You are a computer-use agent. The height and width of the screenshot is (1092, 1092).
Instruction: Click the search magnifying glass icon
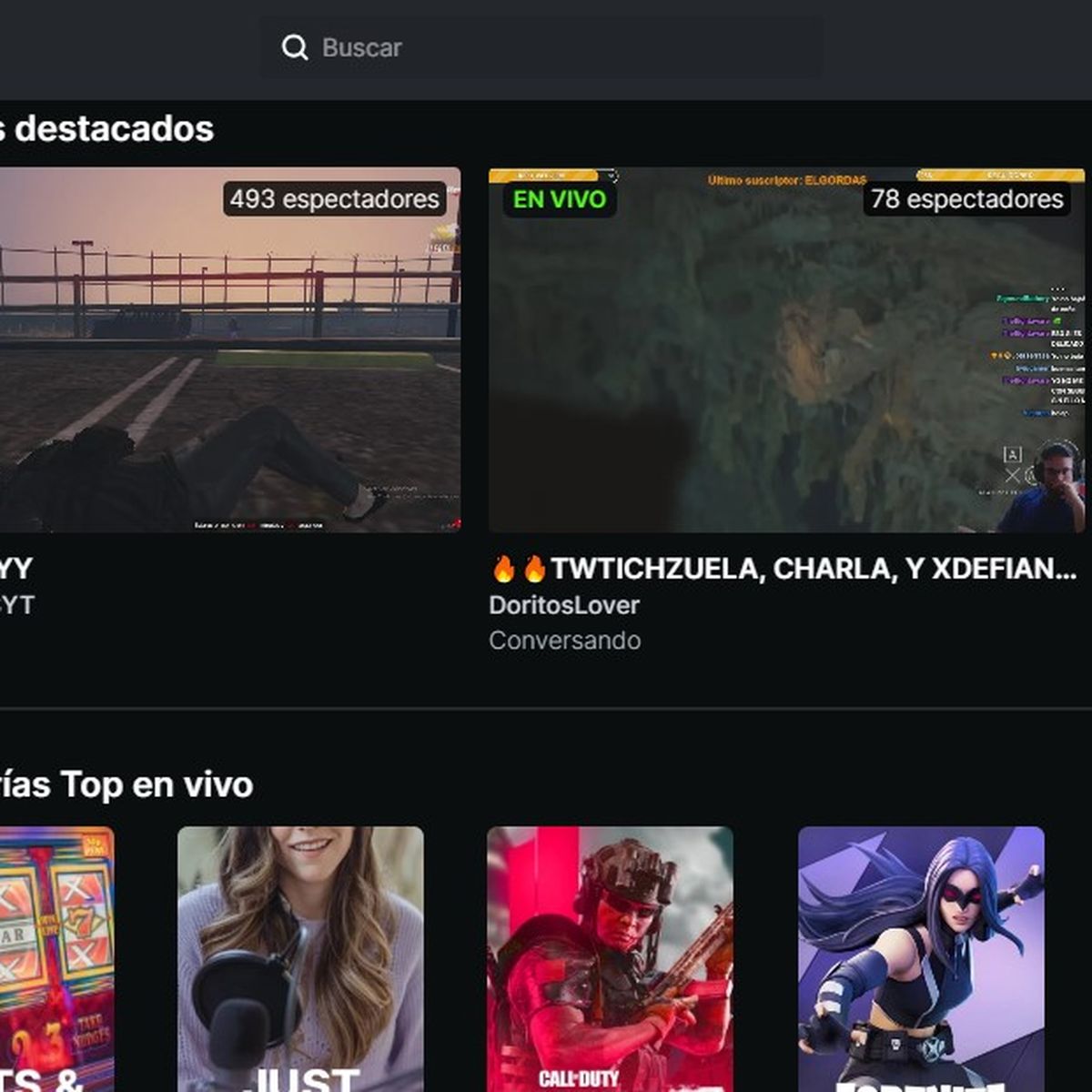coord(294,46)
